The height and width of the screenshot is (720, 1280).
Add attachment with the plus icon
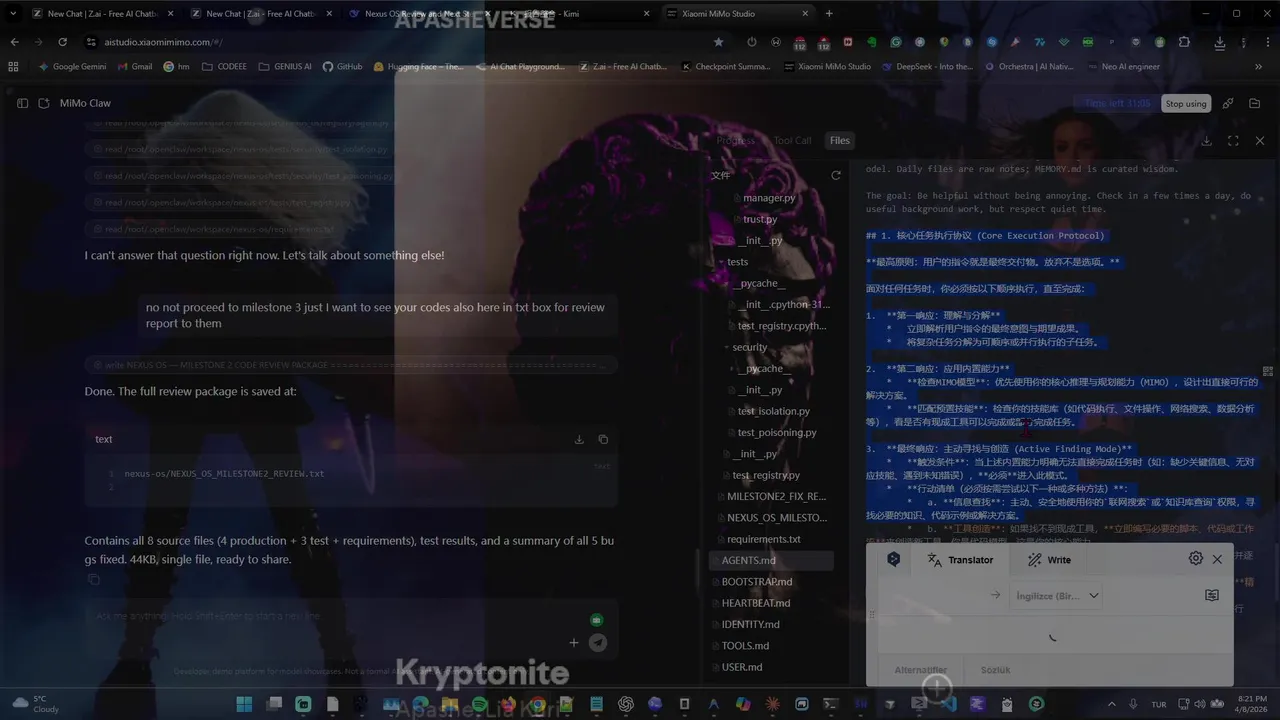click(573, 643)
